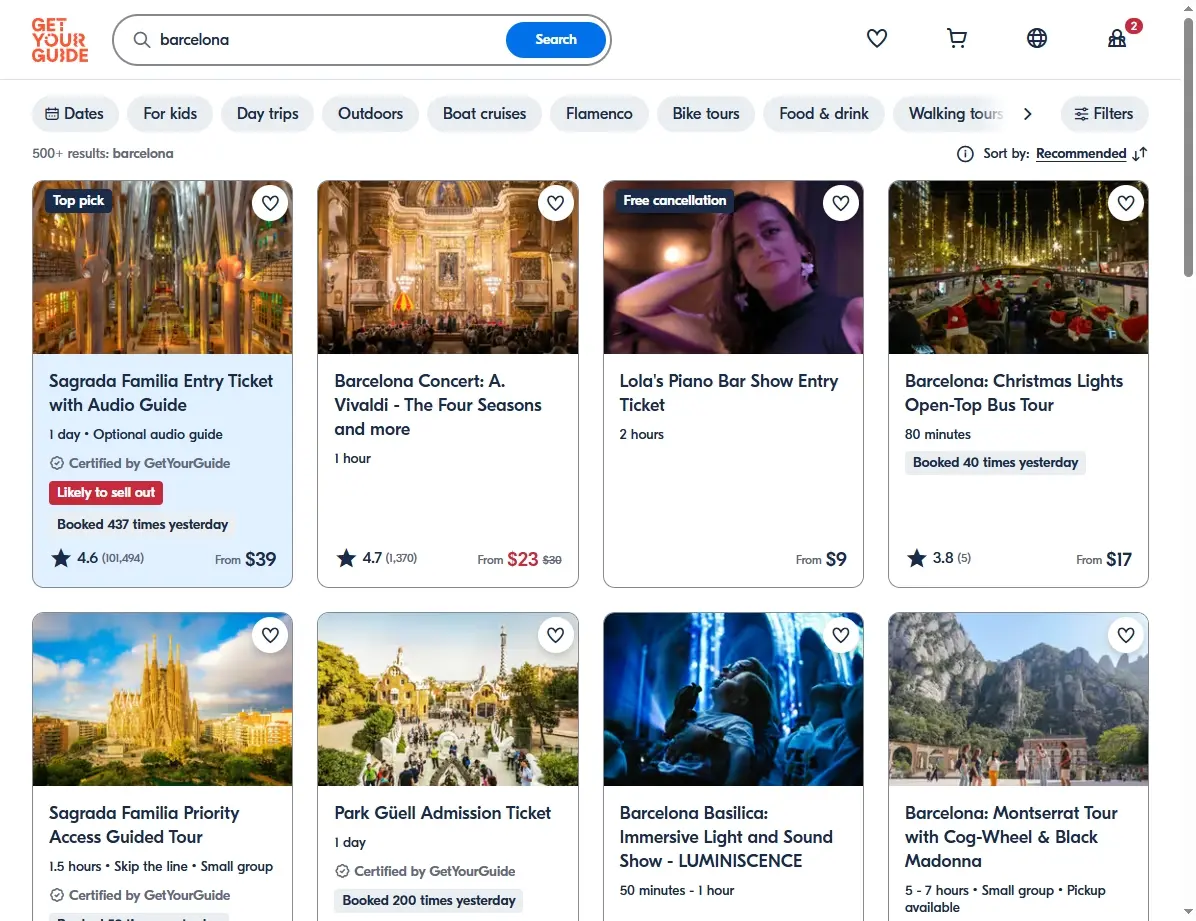Select the Flamenco category chip

[x=600, y=114]
